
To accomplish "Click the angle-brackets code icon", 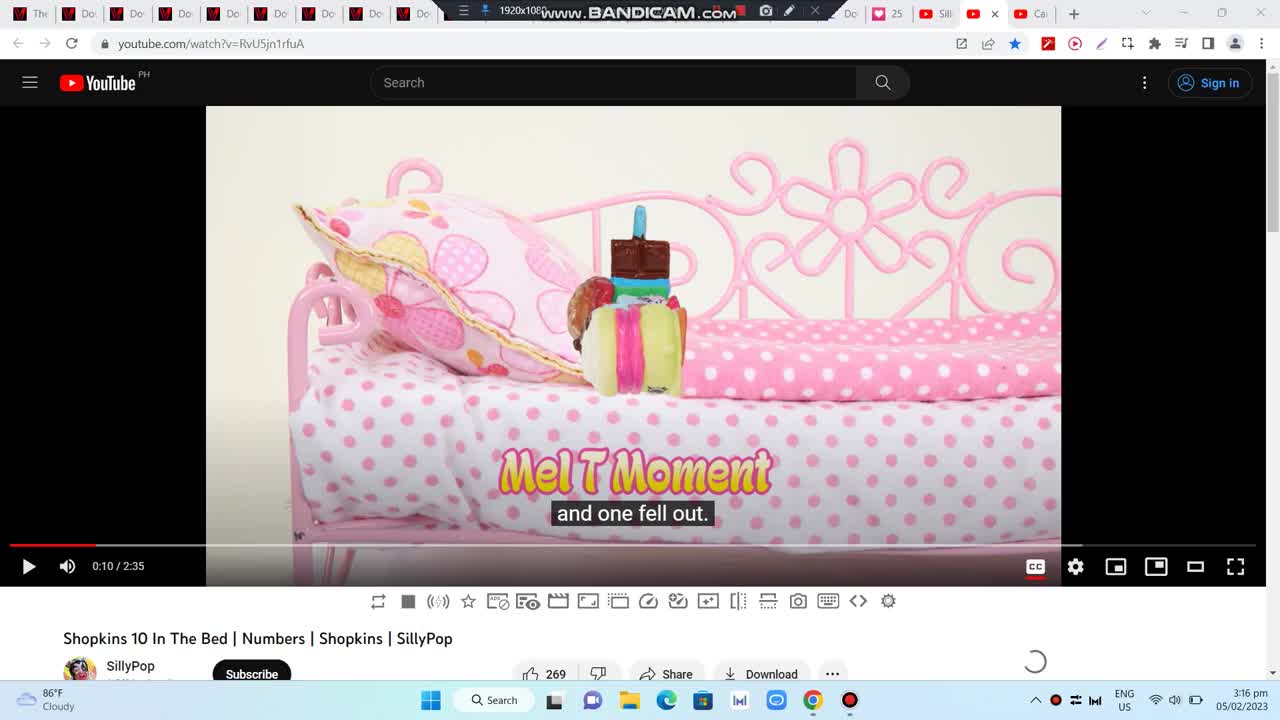I will 858,601.
